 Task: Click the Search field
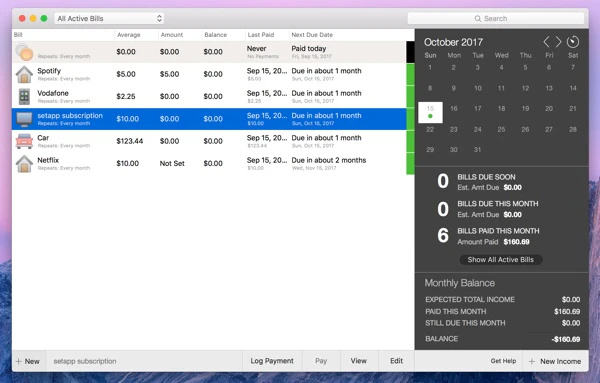(x=496, y=18)
